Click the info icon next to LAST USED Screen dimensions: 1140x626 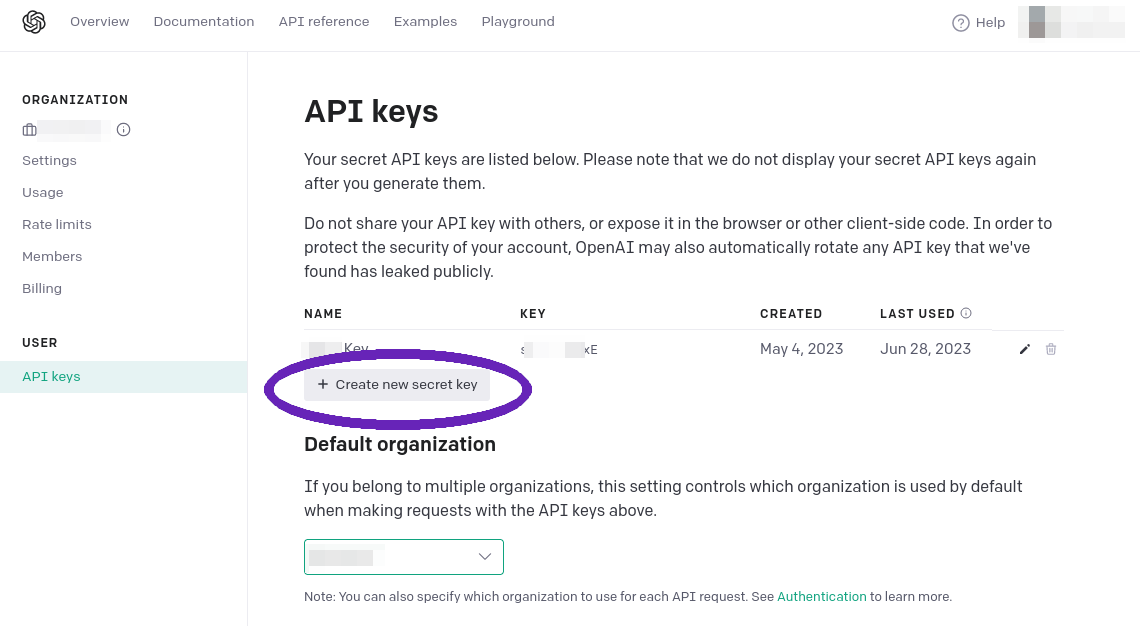point(965,313)
